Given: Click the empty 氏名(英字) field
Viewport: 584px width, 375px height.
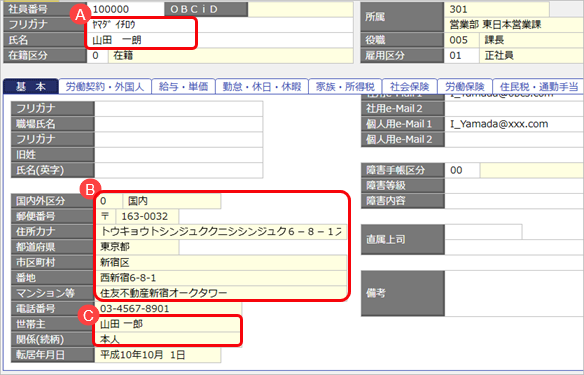Looking at the screenshot, I should pyautogui.click(x=179, y=170).
